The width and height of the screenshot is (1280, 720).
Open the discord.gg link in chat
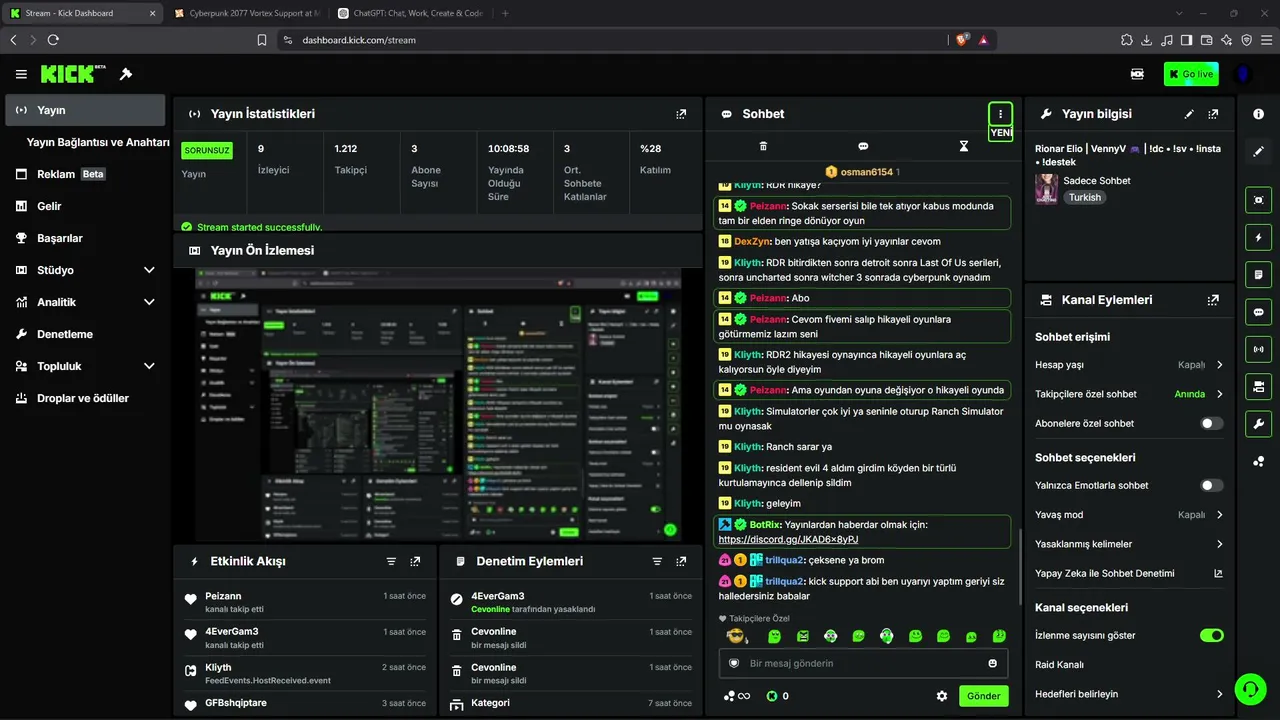(788, 539)
